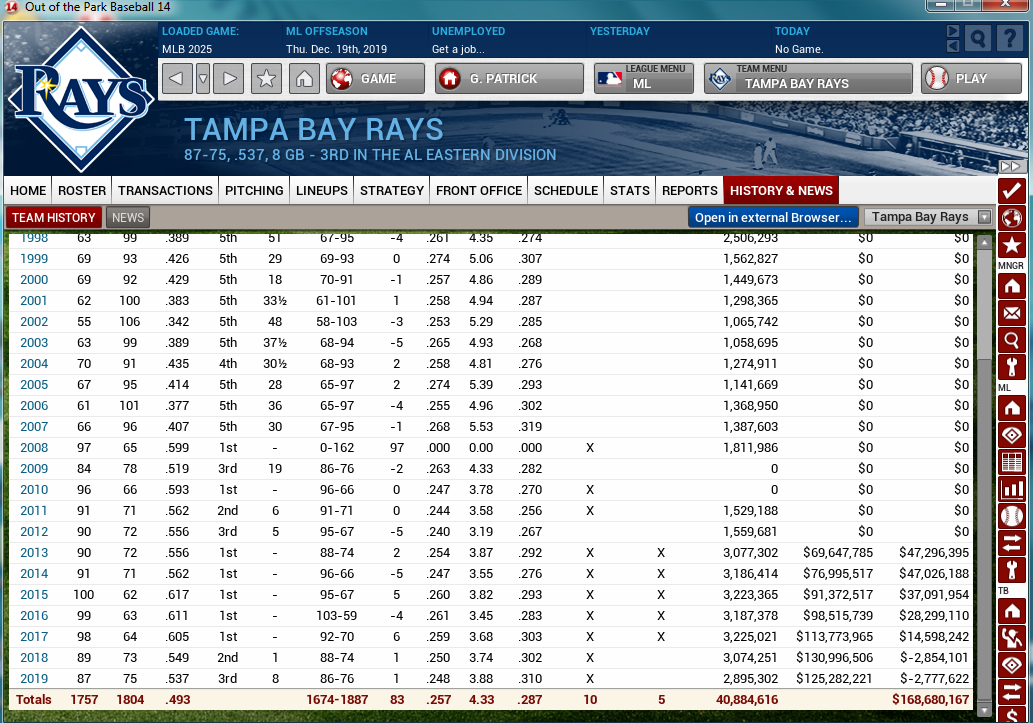Click the manager mail envelope icon
The image size is (1033, 723).
[x=1011, y=313]
